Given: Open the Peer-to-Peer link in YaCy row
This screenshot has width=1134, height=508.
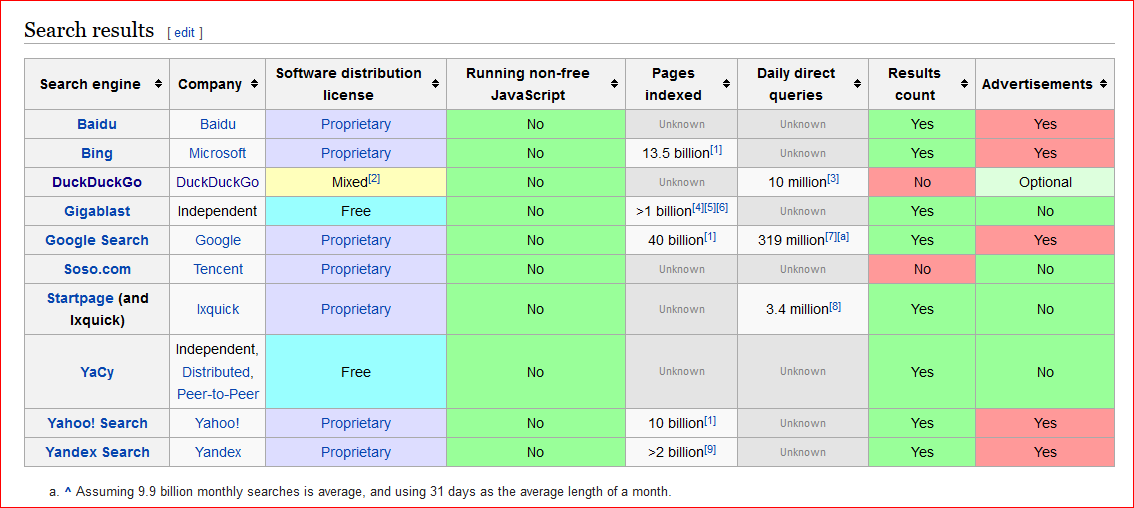Looking at the screenshot, I should pos(218,394).
